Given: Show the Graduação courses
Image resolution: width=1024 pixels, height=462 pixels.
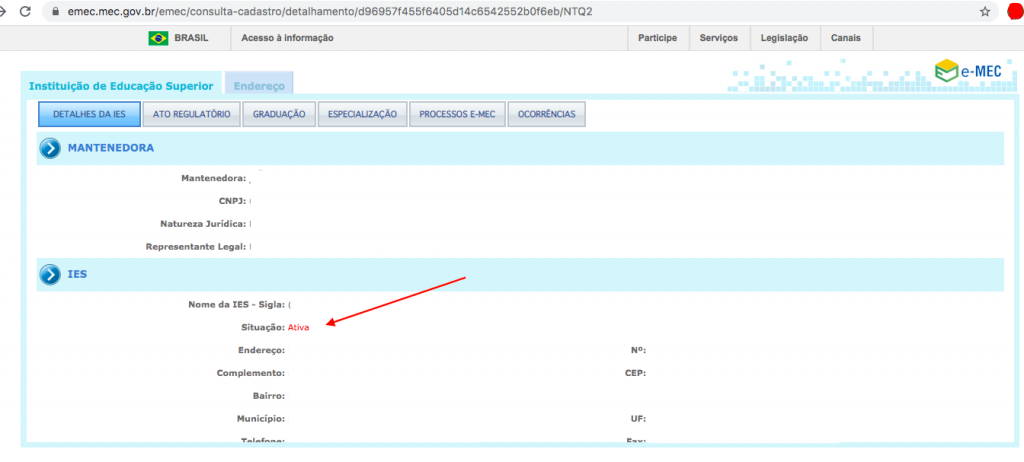Looking at the screenshot, I should tap(279, 115).
